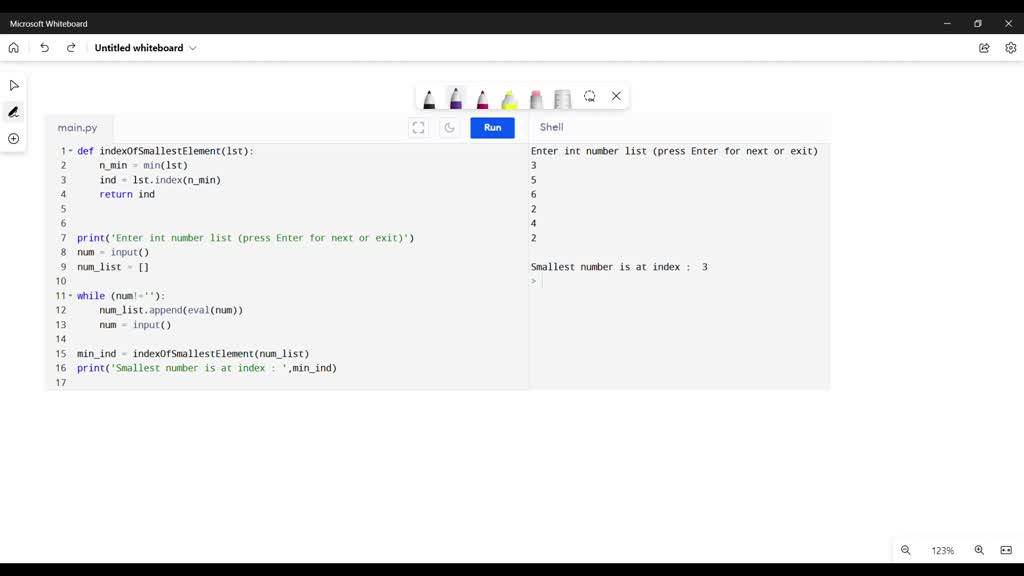
Task: Open the ruler tool
Action: click(562, 98)
